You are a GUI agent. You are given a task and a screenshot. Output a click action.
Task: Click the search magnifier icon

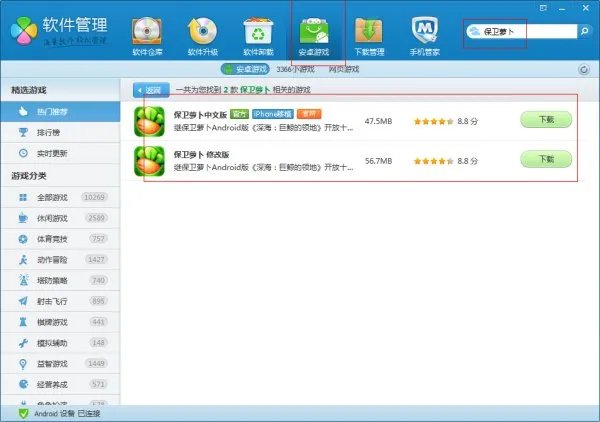(585, 32)
